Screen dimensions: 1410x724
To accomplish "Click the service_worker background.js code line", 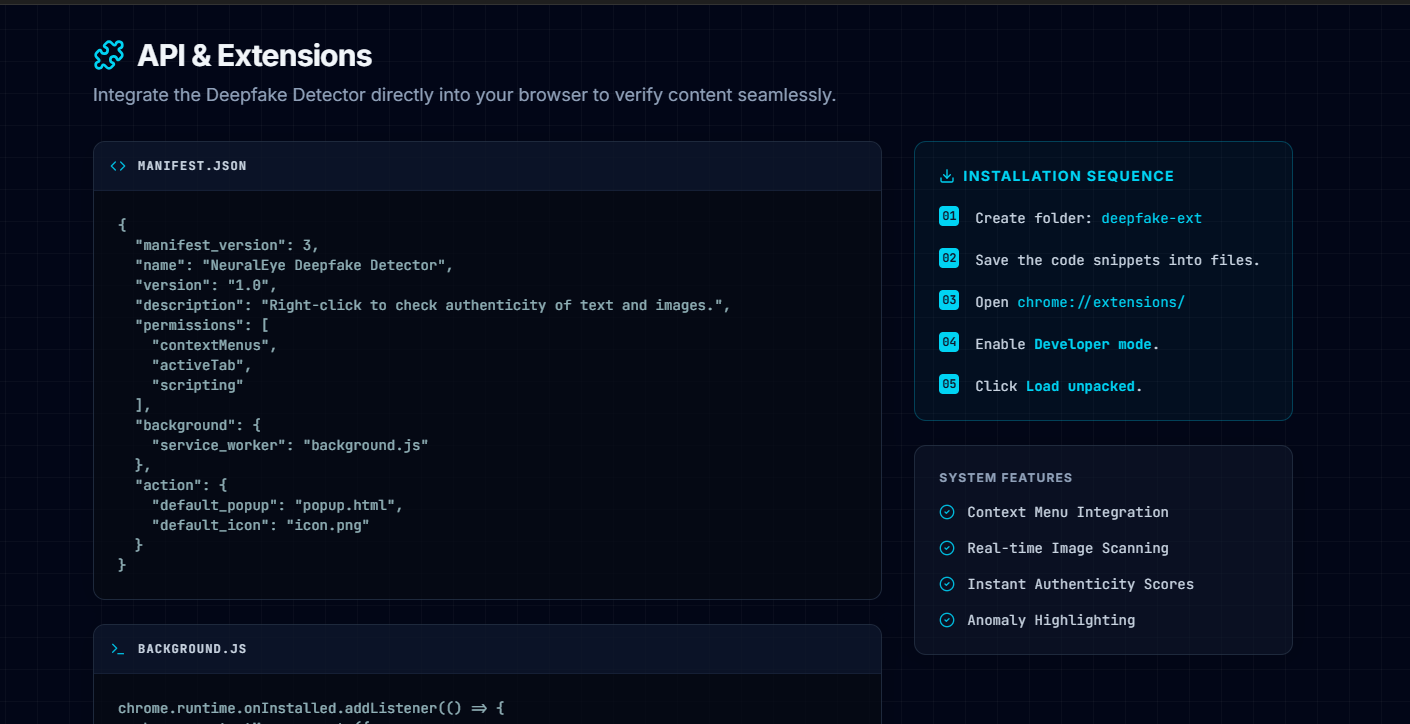I will [x=290, y=445].
